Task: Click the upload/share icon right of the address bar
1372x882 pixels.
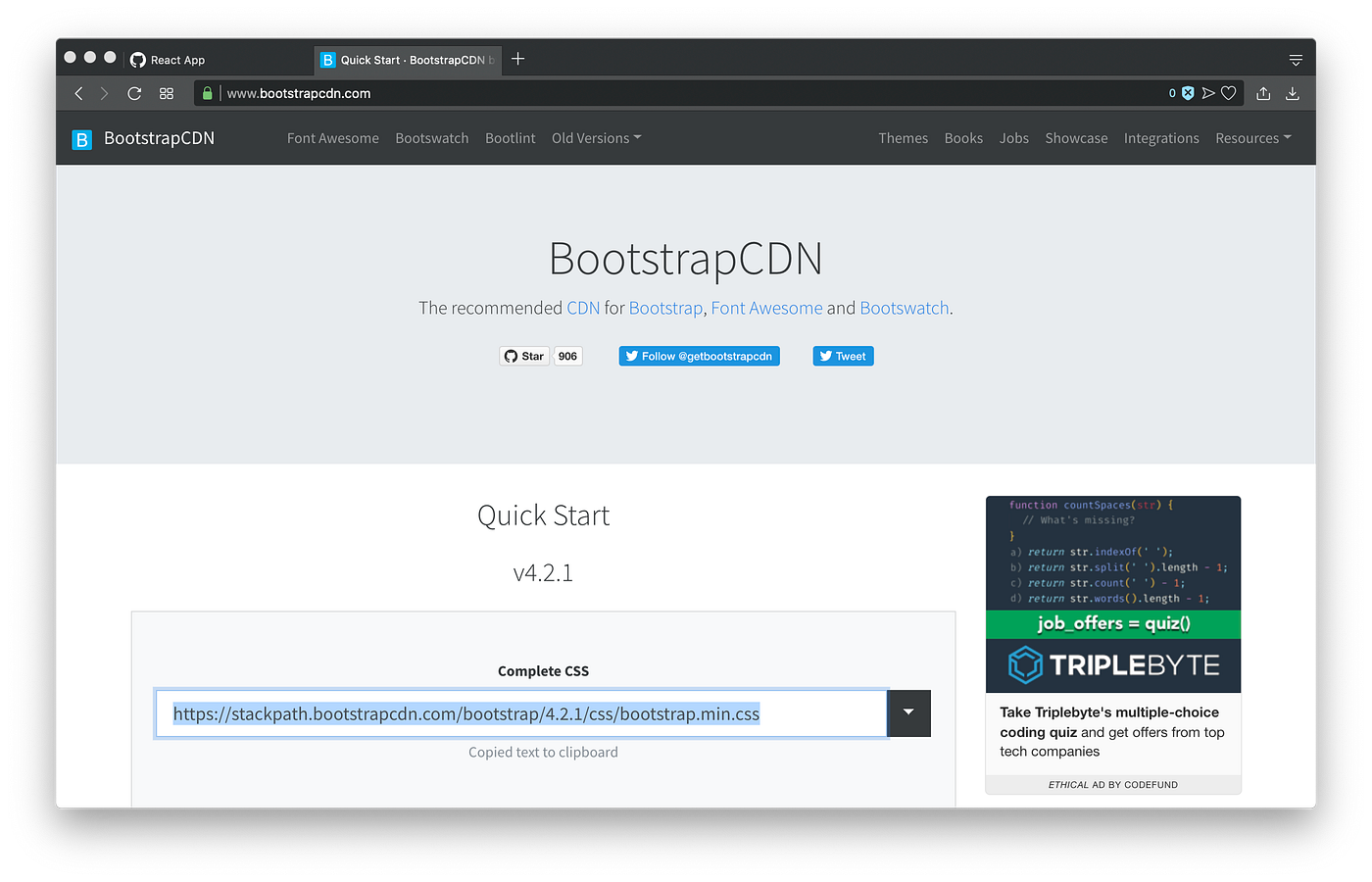Action: coord(1263,93)
